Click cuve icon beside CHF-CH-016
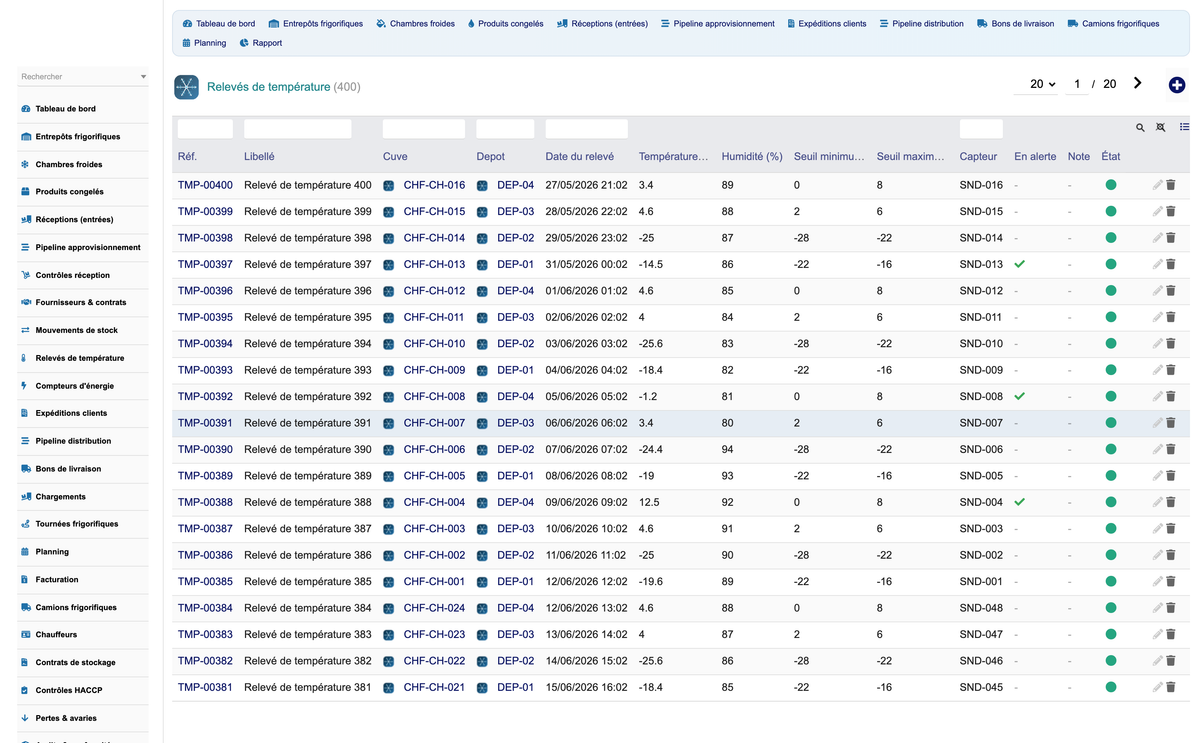 pyautogui.click(x=389, y=185)
